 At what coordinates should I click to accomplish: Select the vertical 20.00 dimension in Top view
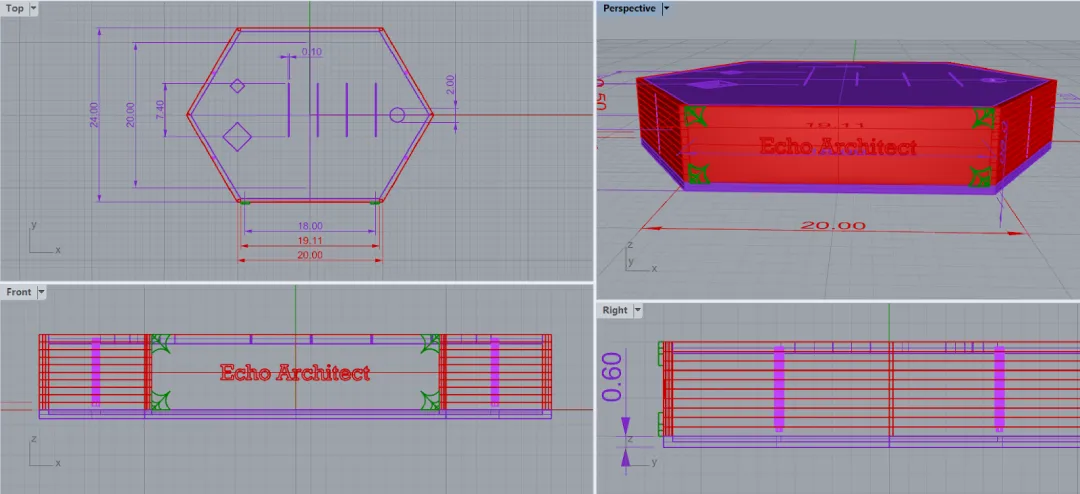[130, 114]
